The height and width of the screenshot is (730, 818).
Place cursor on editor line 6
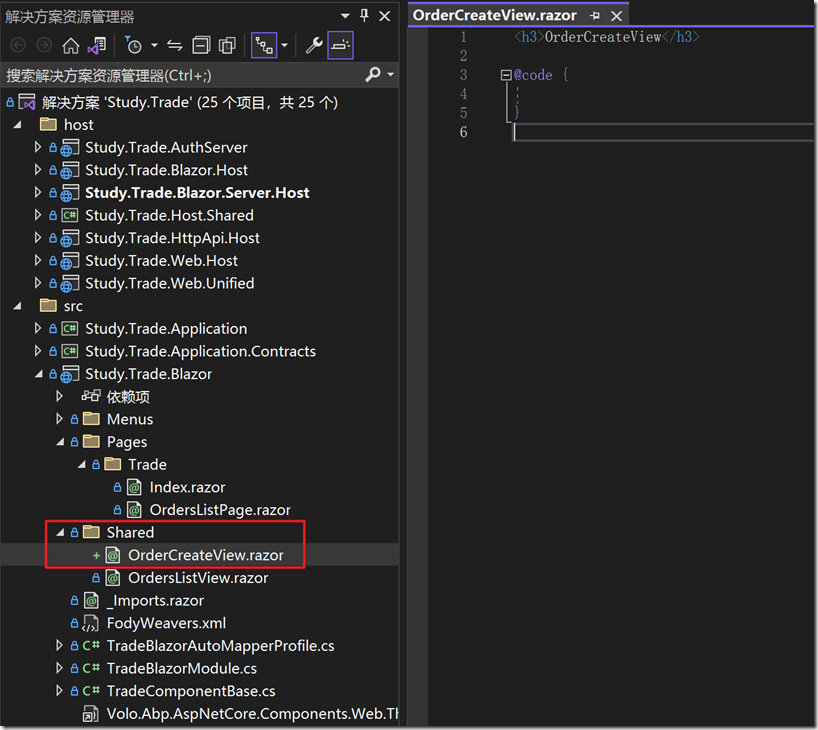coord(663,132)
